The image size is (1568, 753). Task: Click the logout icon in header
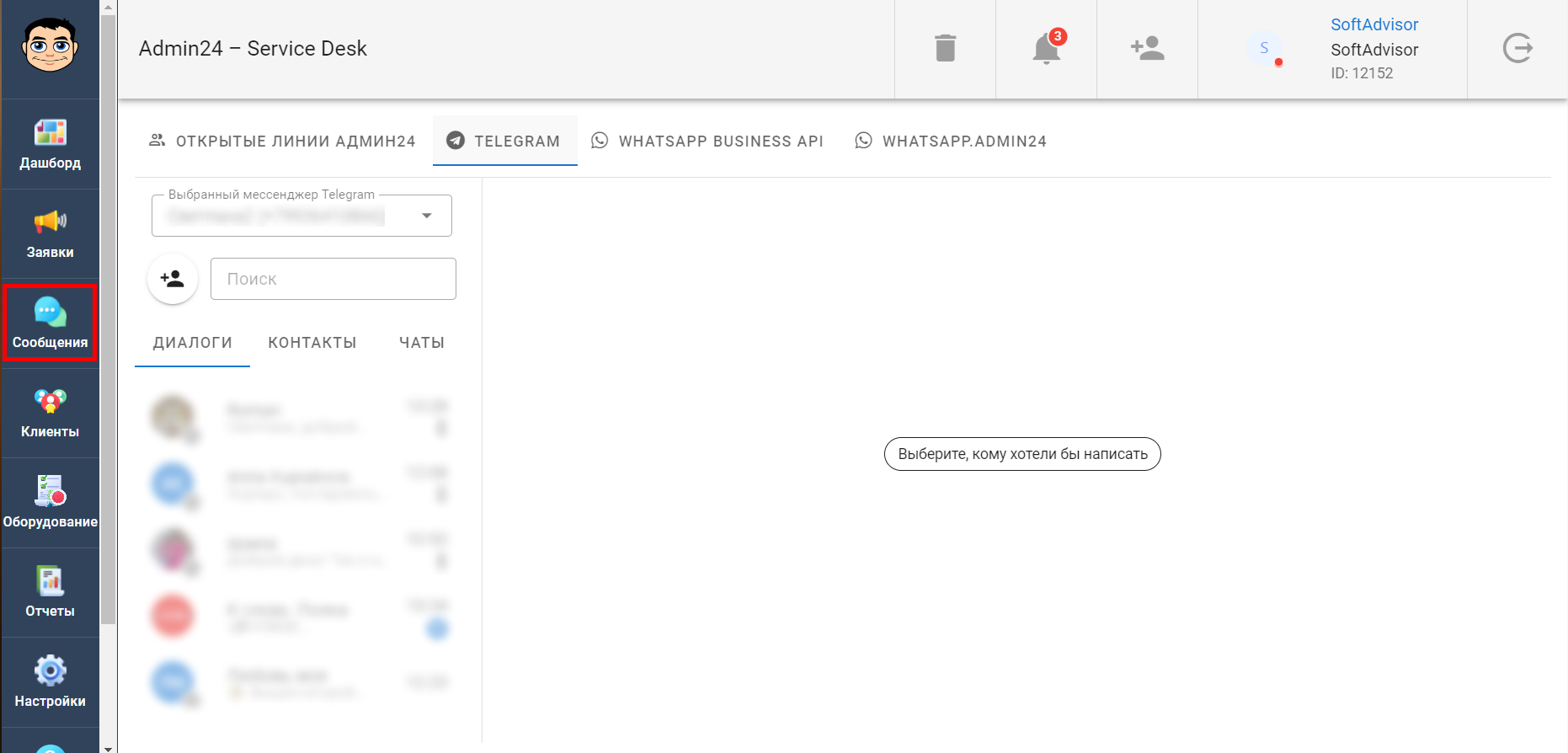pyautogui.click(x=1517, y=49)
